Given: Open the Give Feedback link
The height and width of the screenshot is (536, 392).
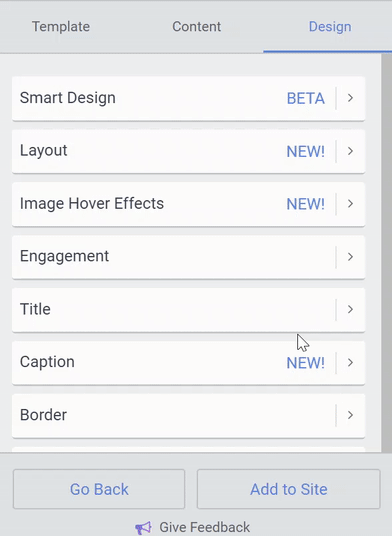Looking at the screenshot, I should [204, 527].
